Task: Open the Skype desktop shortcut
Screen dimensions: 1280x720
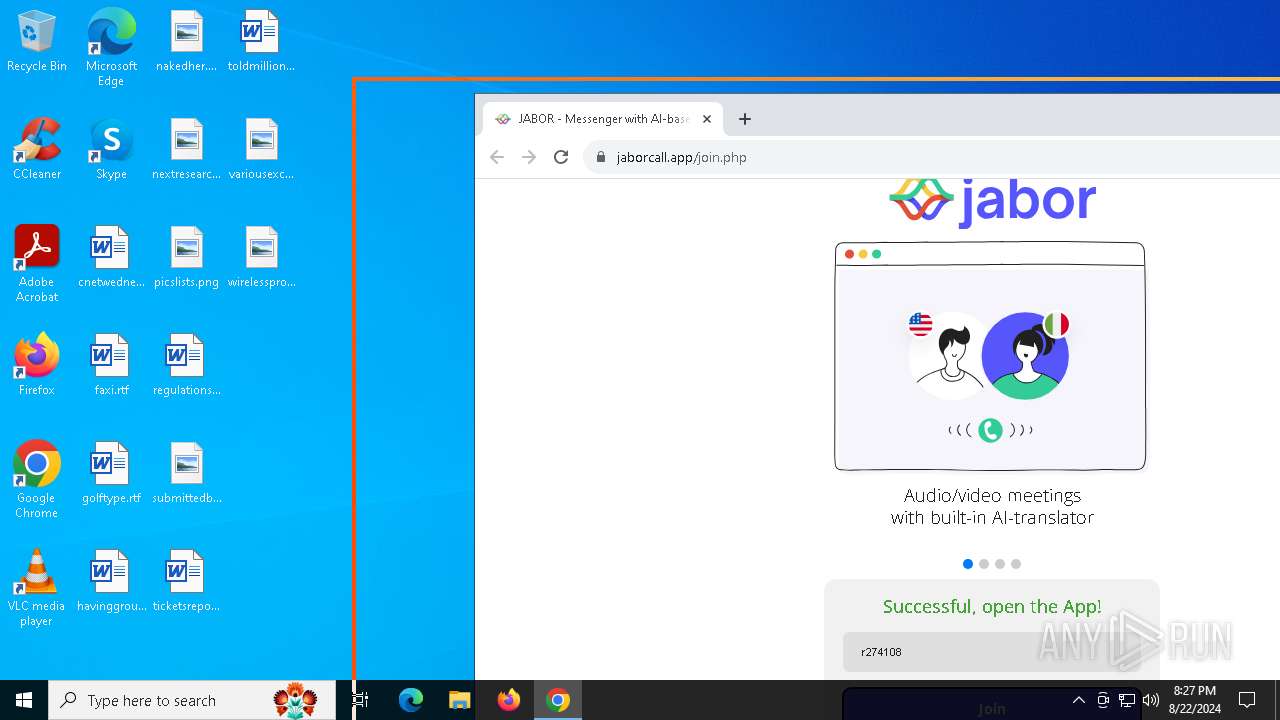Action: [x=111, y=150]
